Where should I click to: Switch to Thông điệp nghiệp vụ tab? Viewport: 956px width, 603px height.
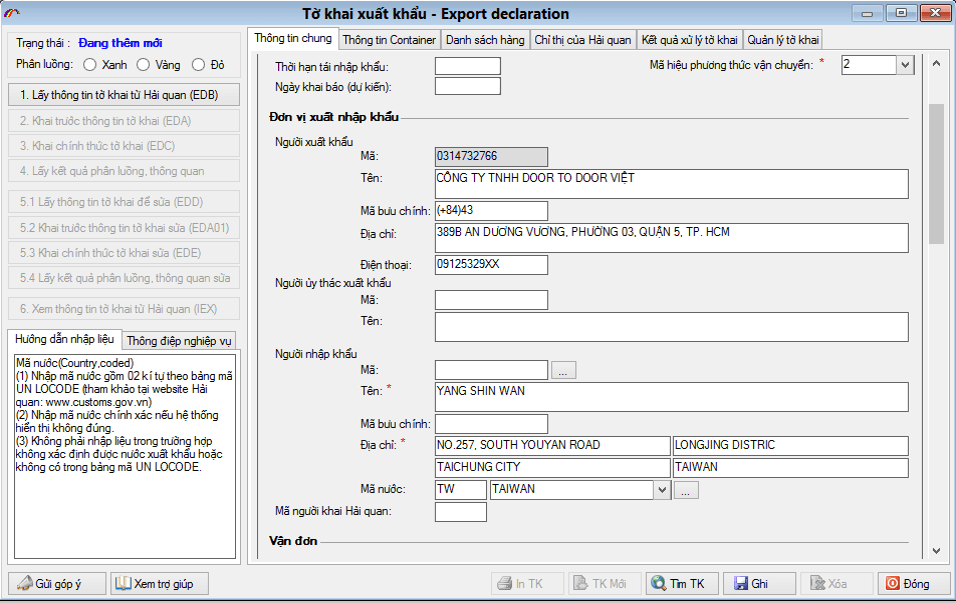coord(179,340)
